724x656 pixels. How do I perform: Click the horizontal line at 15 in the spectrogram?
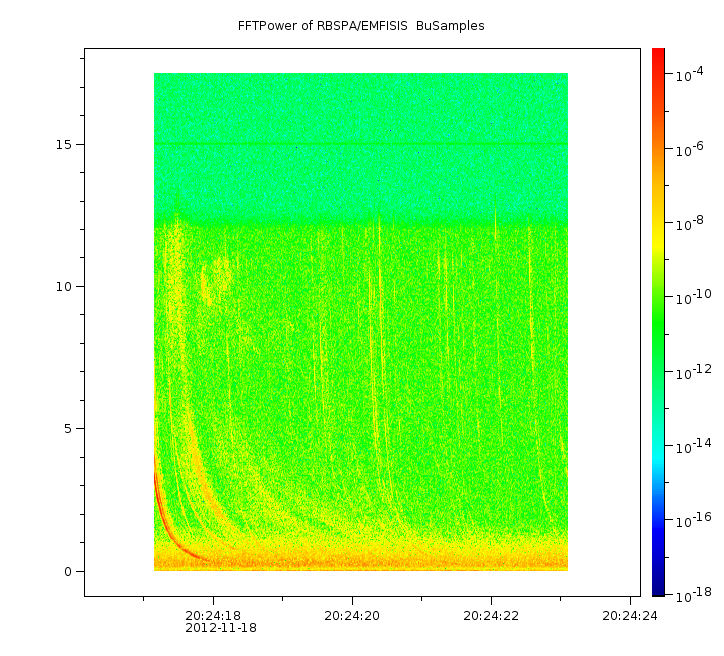(x=361, y=144)
